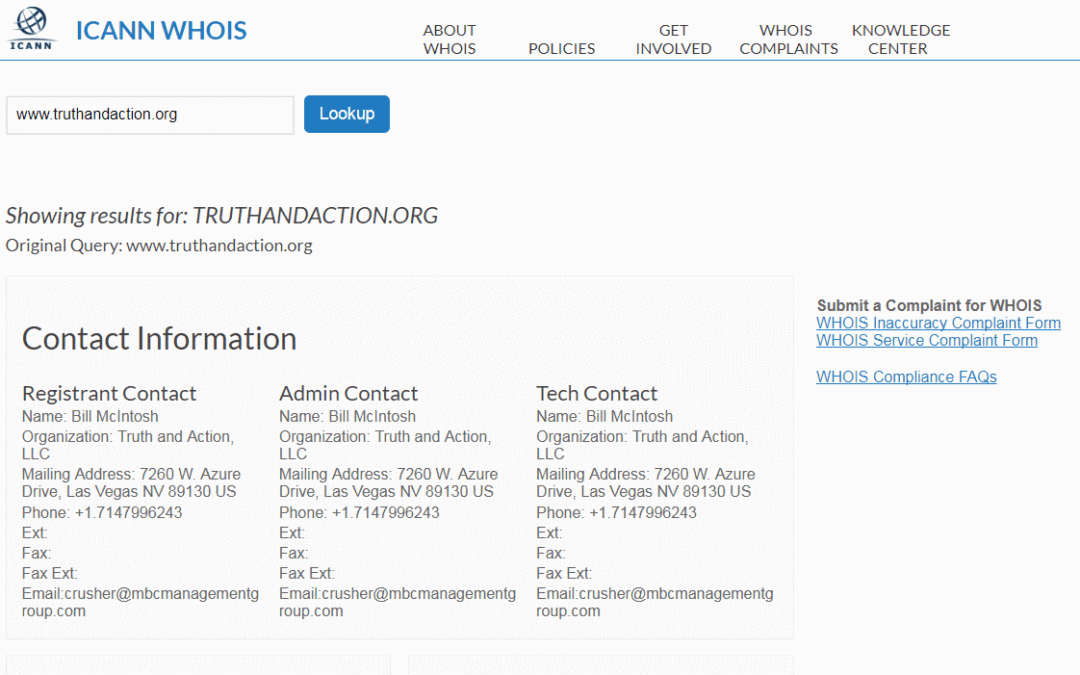
Task: Open WHOIS Inaccuracy Complaint Form link
Action: pyautogui.click(x=938, y=323)
